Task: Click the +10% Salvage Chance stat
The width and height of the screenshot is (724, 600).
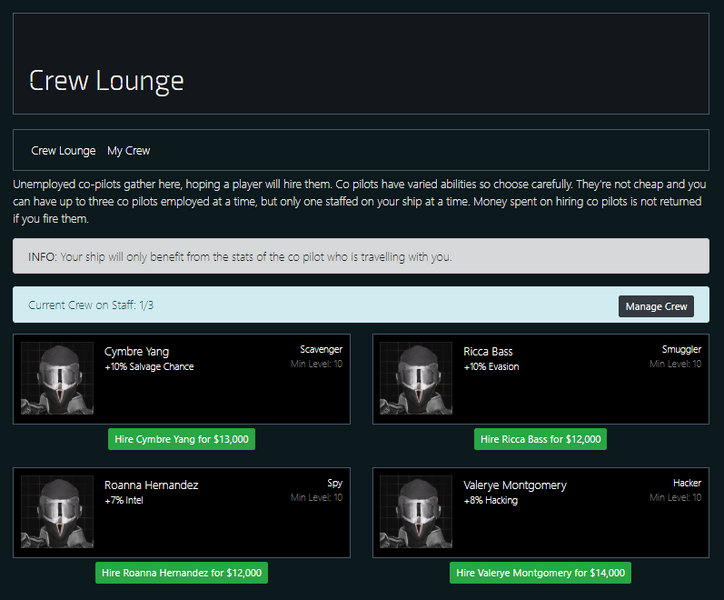Action: point(149,367)
